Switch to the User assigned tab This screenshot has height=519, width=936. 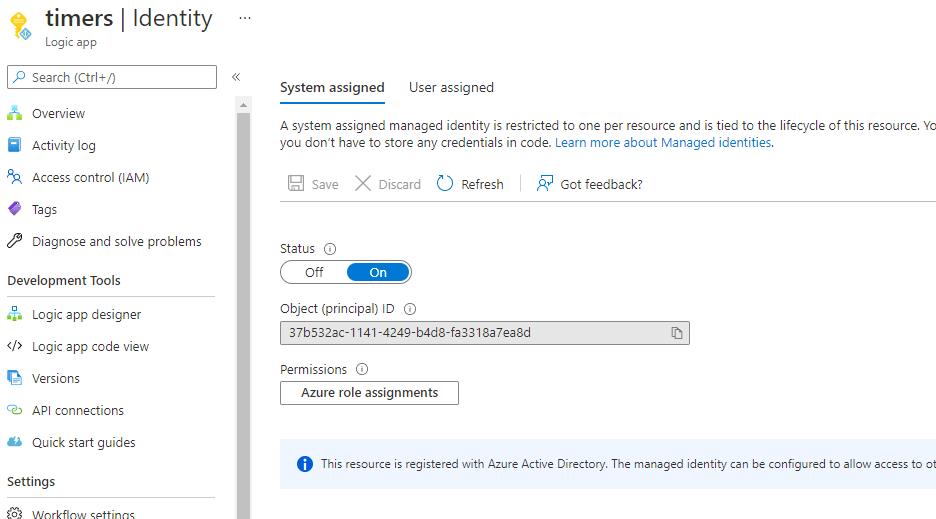[451, 87]
